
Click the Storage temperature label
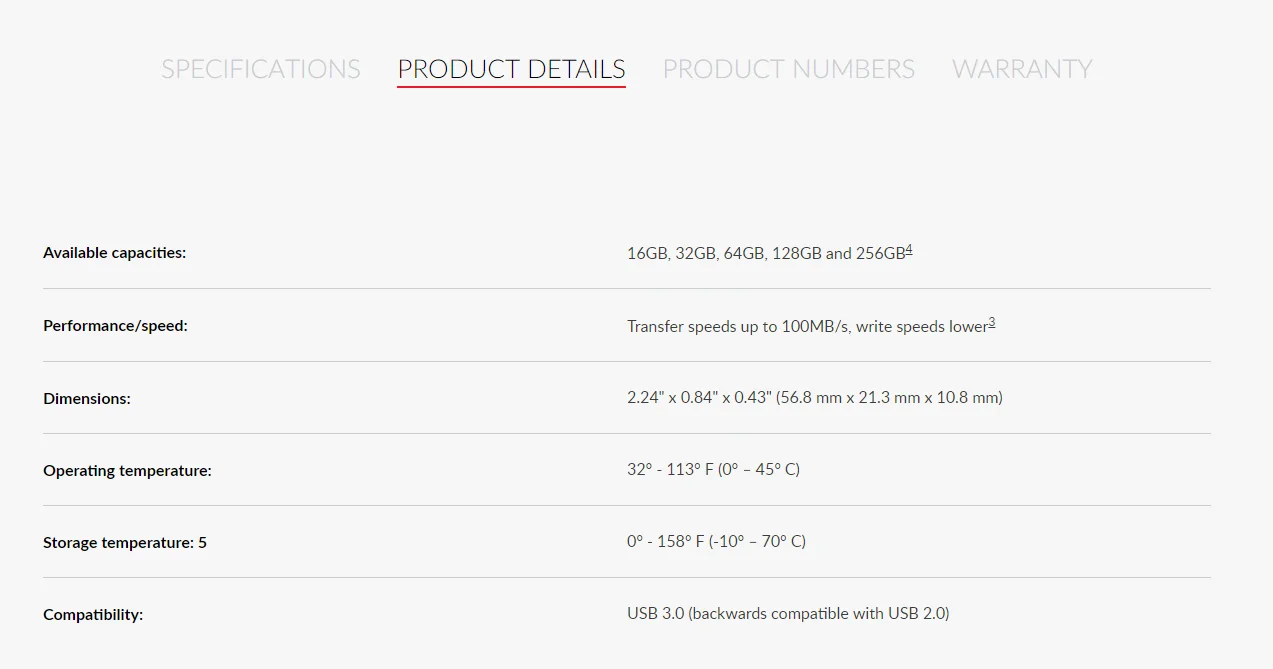click(x=125, y=543)
